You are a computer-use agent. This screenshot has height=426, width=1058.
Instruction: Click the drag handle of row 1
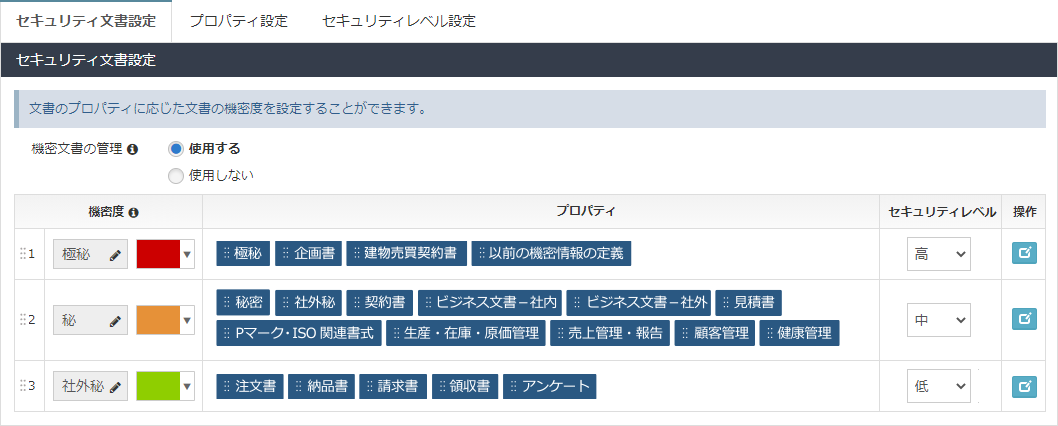[x=22, y=254]
